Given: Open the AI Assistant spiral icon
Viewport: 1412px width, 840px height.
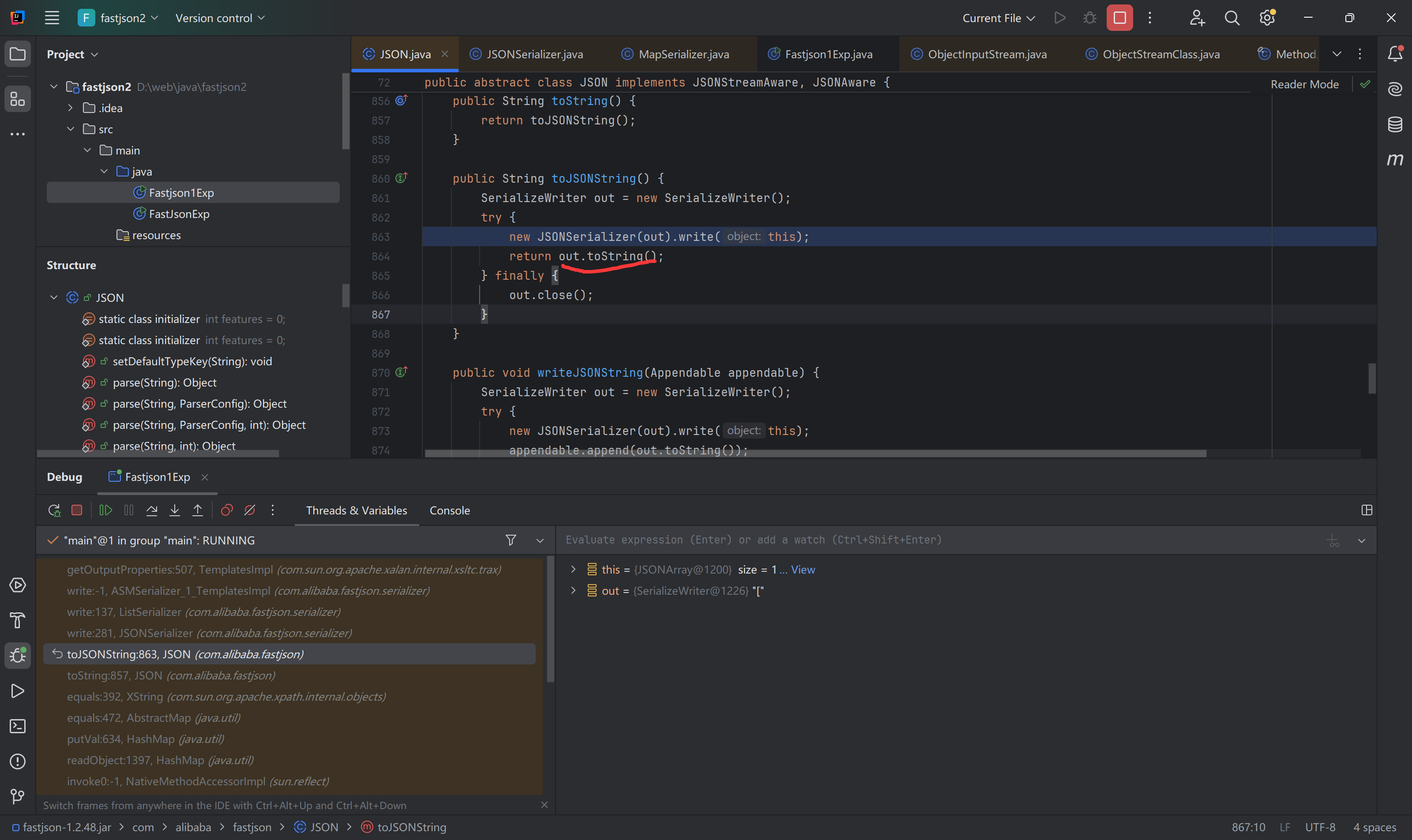Looking at the screenshot, I should pyautogui.click(x=1395, y=89).
